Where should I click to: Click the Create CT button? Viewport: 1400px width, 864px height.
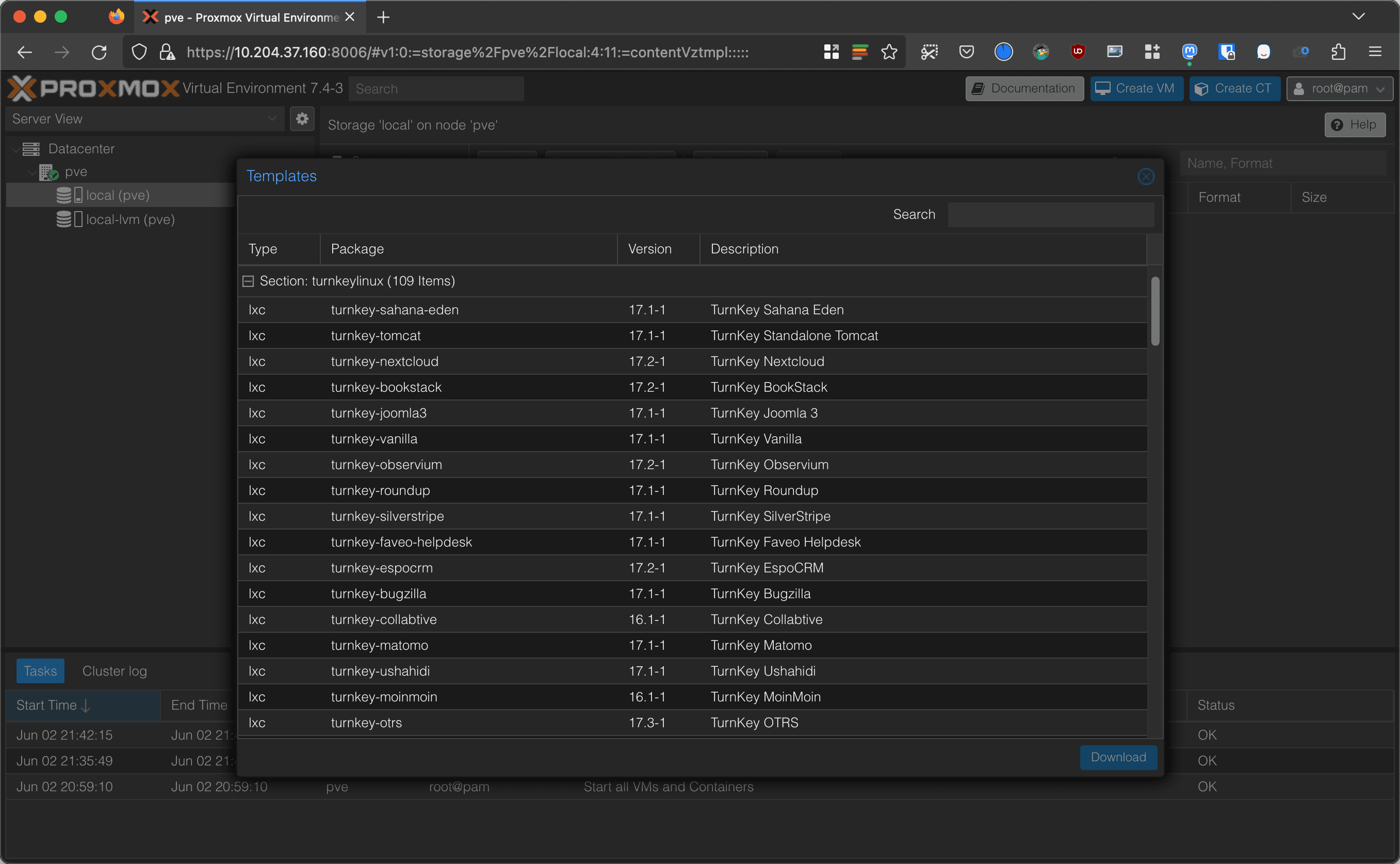pyautogui.click(x=1234, y=89)
